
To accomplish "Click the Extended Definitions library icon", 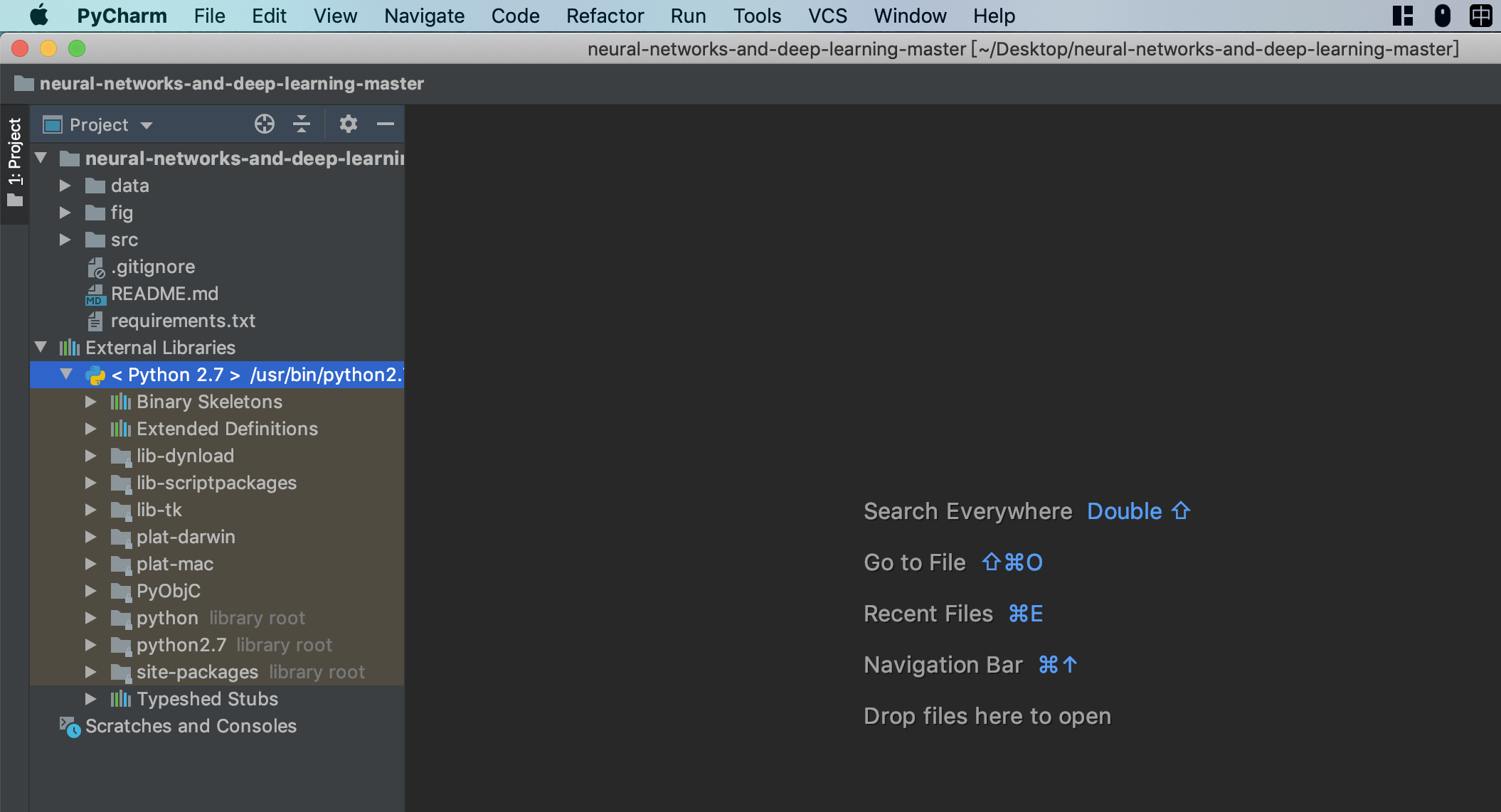I will 121,429.
